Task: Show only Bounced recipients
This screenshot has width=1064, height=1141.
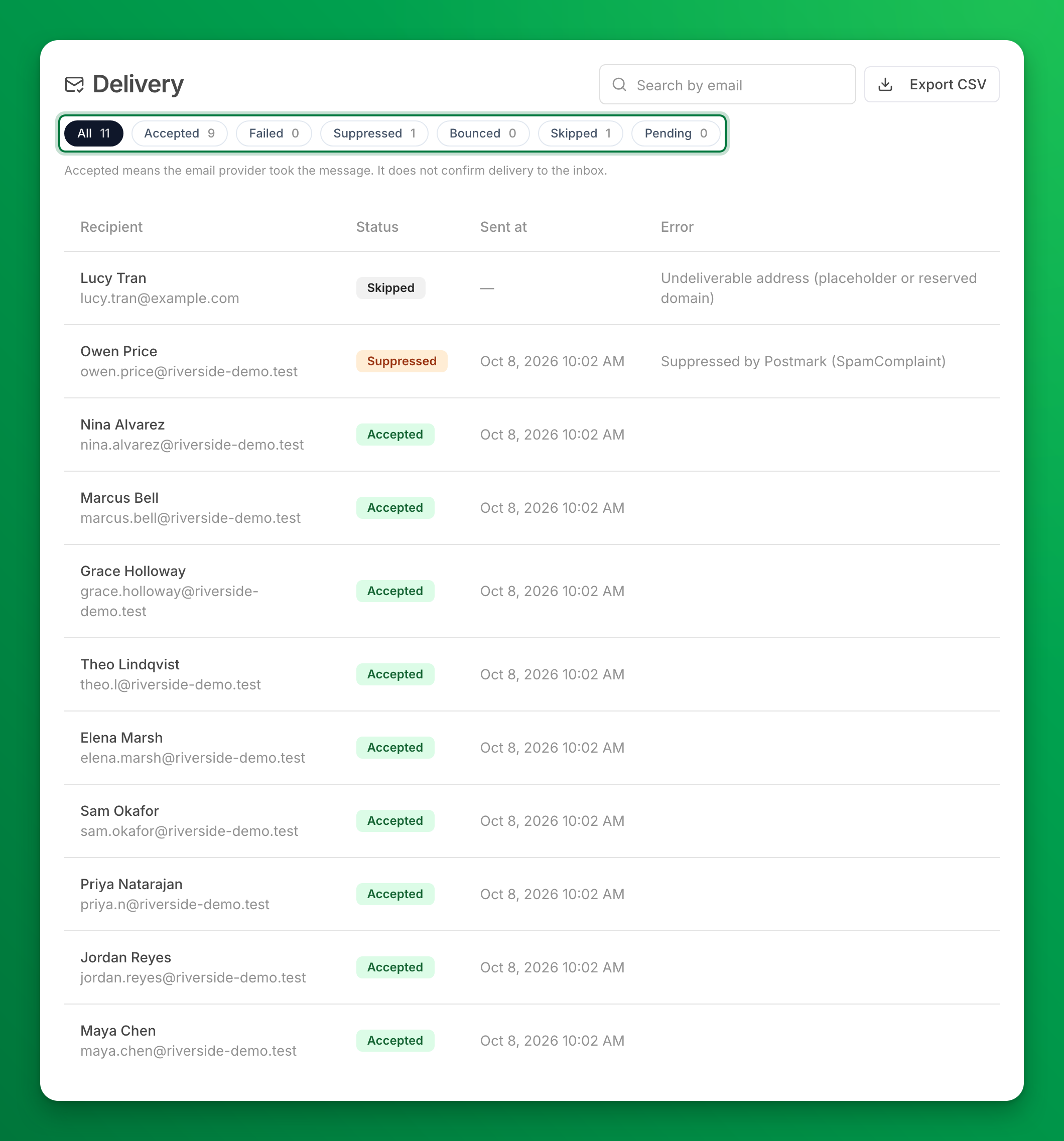Action: pos(483,134)
